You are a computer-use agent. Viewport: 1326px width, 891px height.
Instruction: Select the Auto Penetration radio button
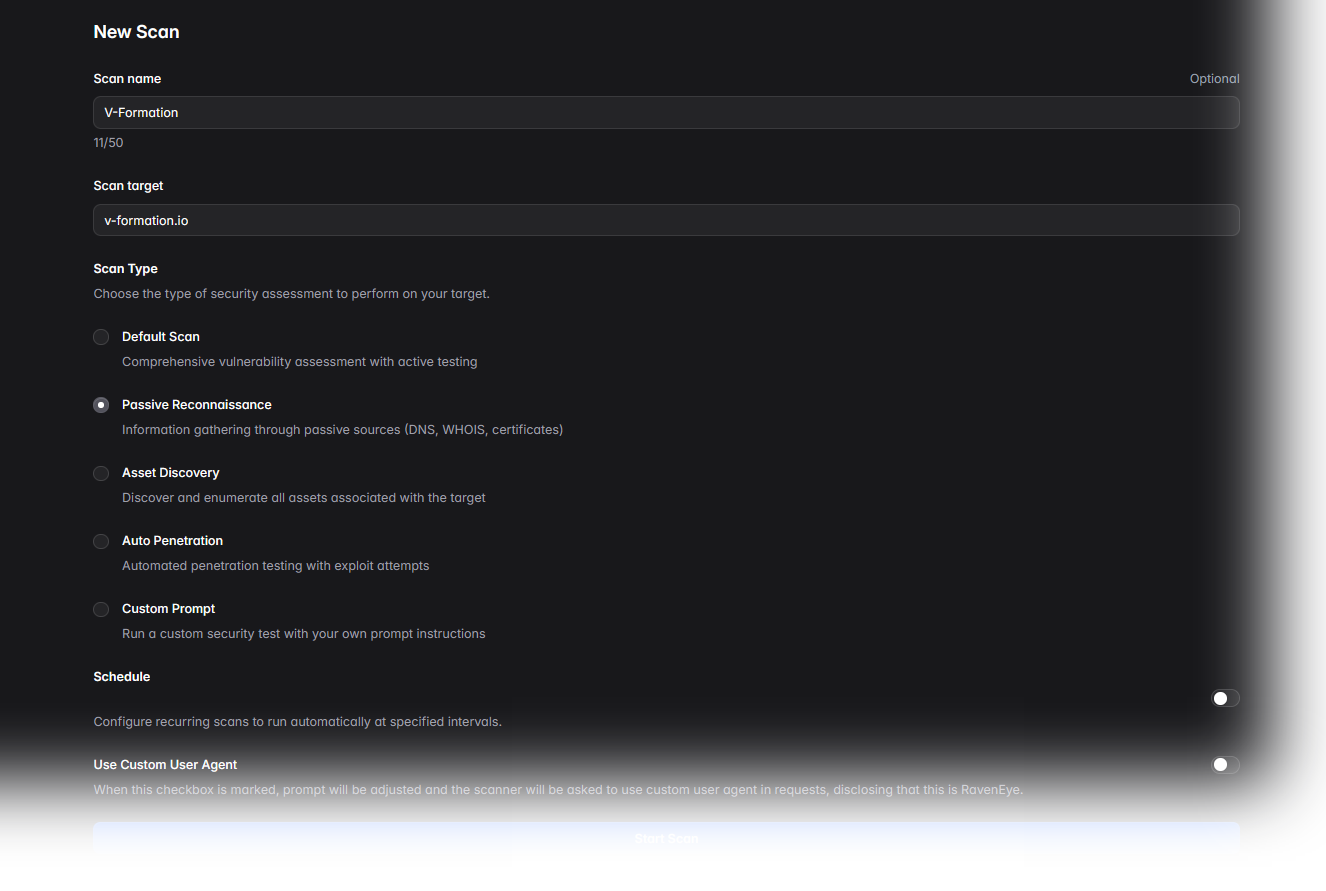coord(101,541)
